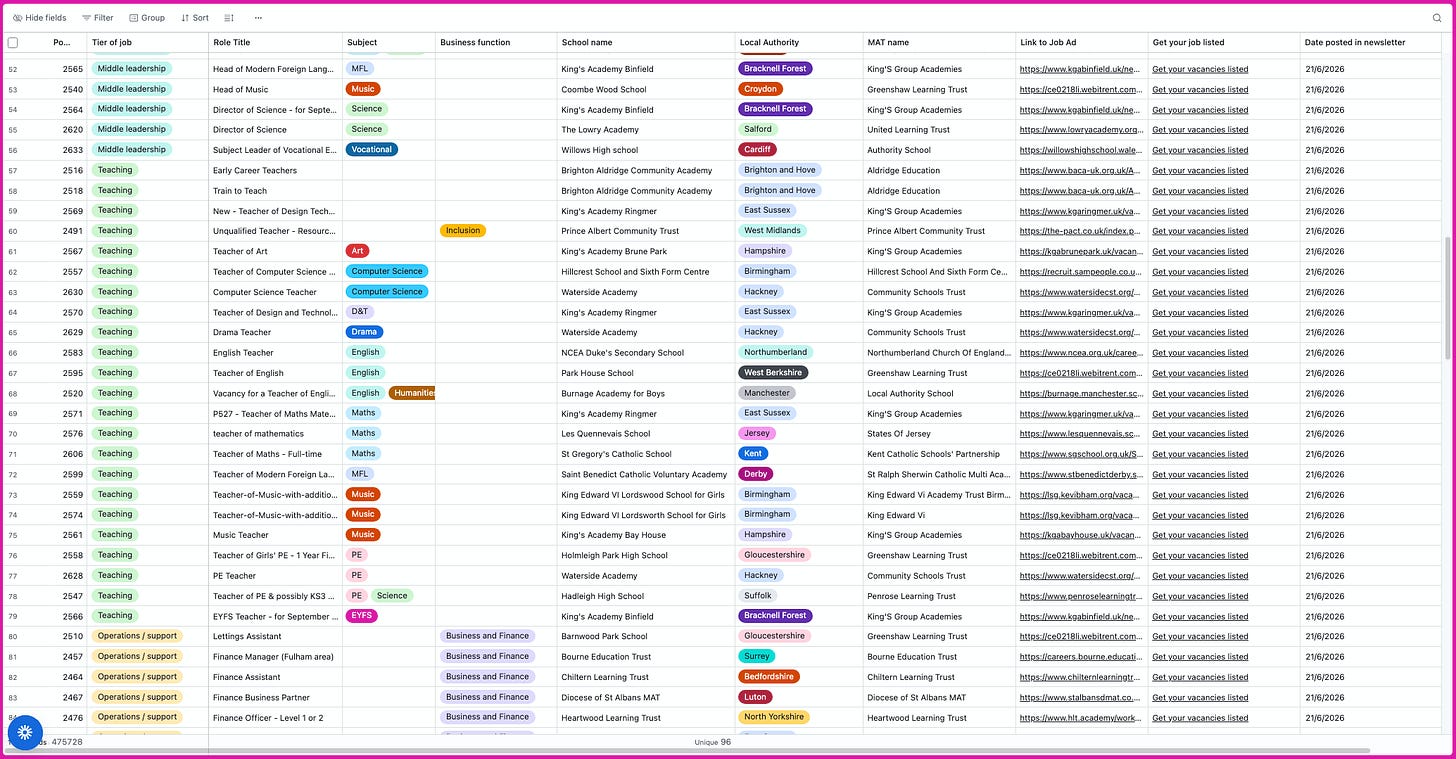Click the MAT name column header

click(939, 43)
